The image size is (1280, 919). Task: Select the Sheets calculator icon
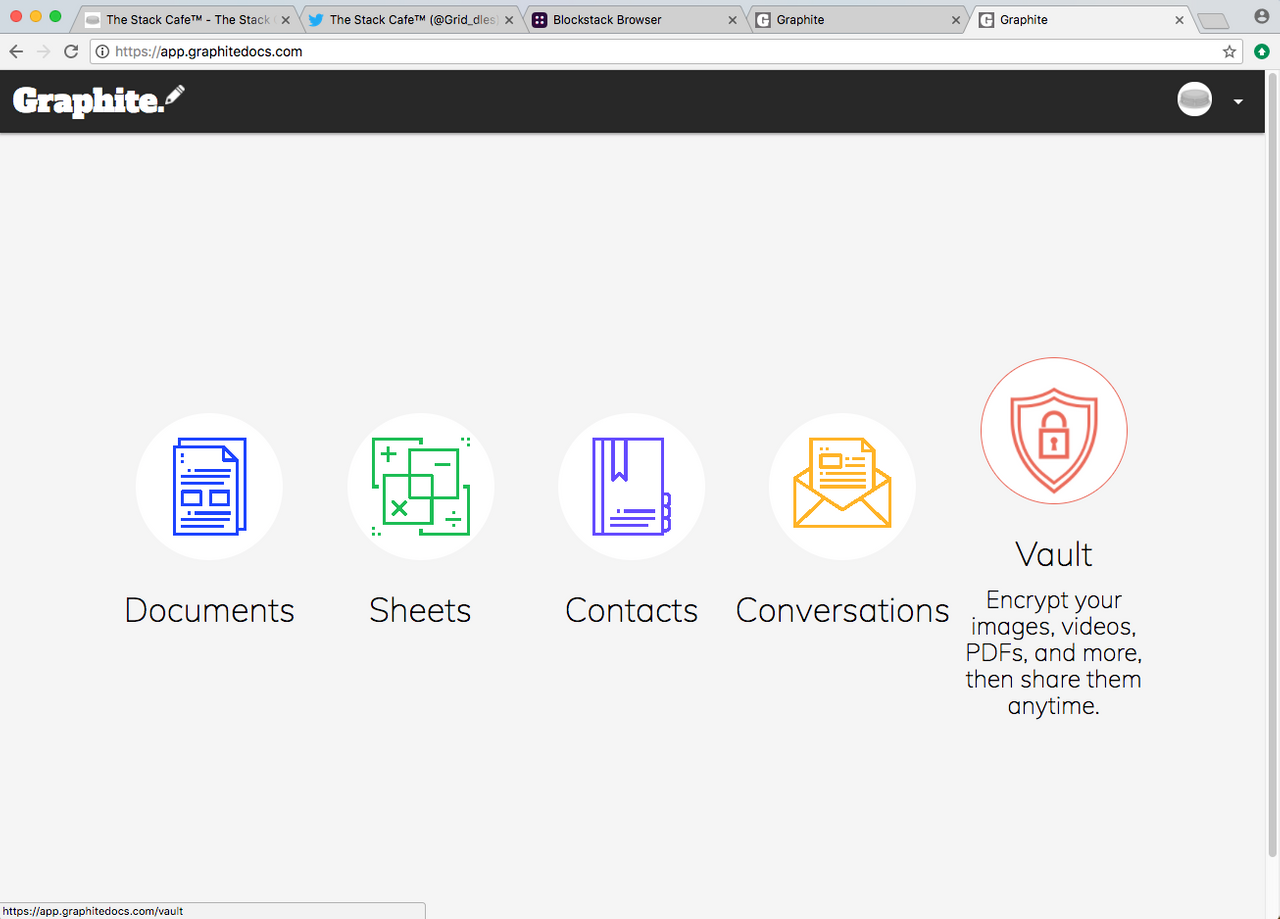[x=420, y=486]
